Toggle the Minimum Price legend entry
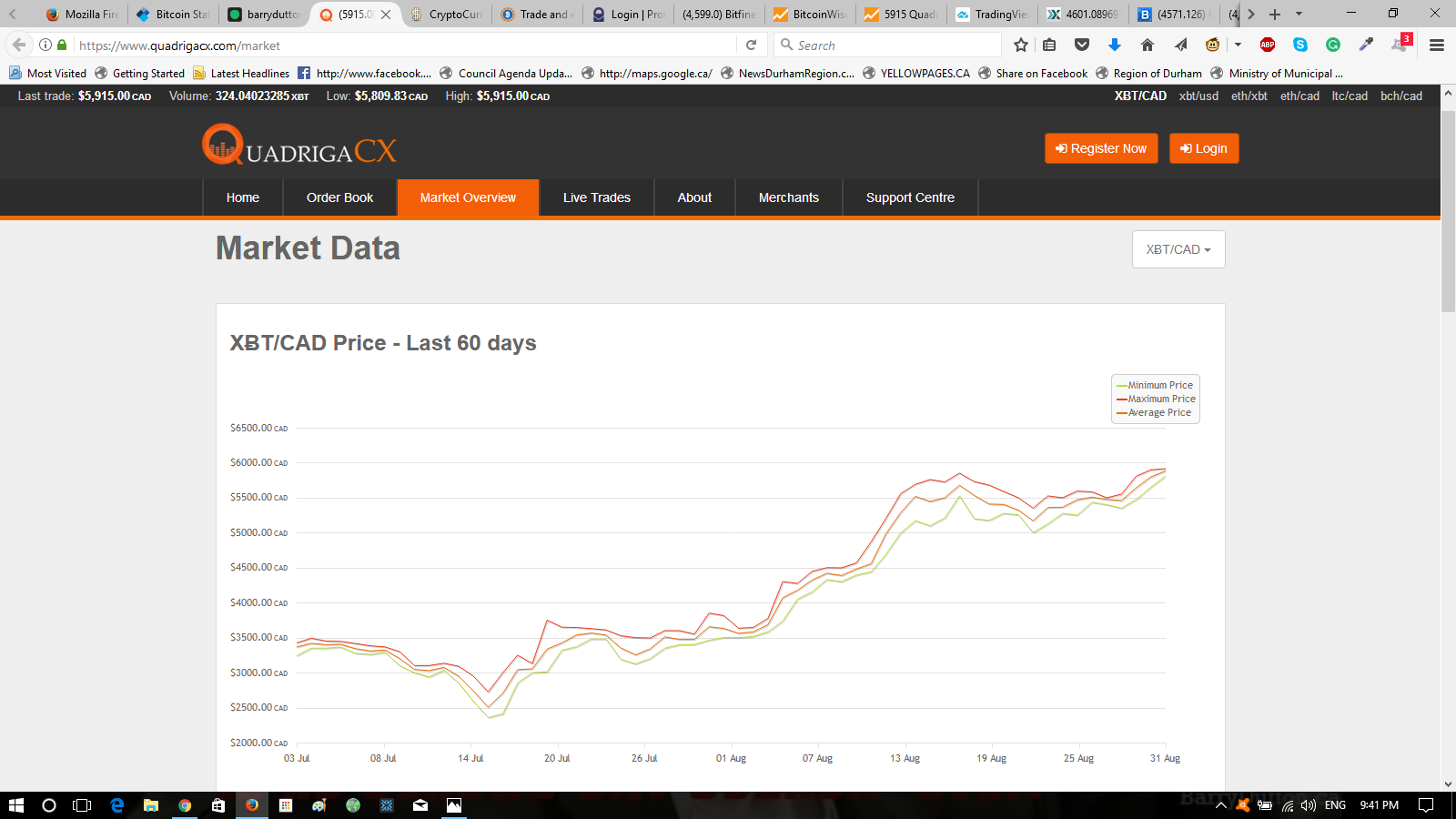Screen dimensions: 1456x819 [x=1155, y=385]
